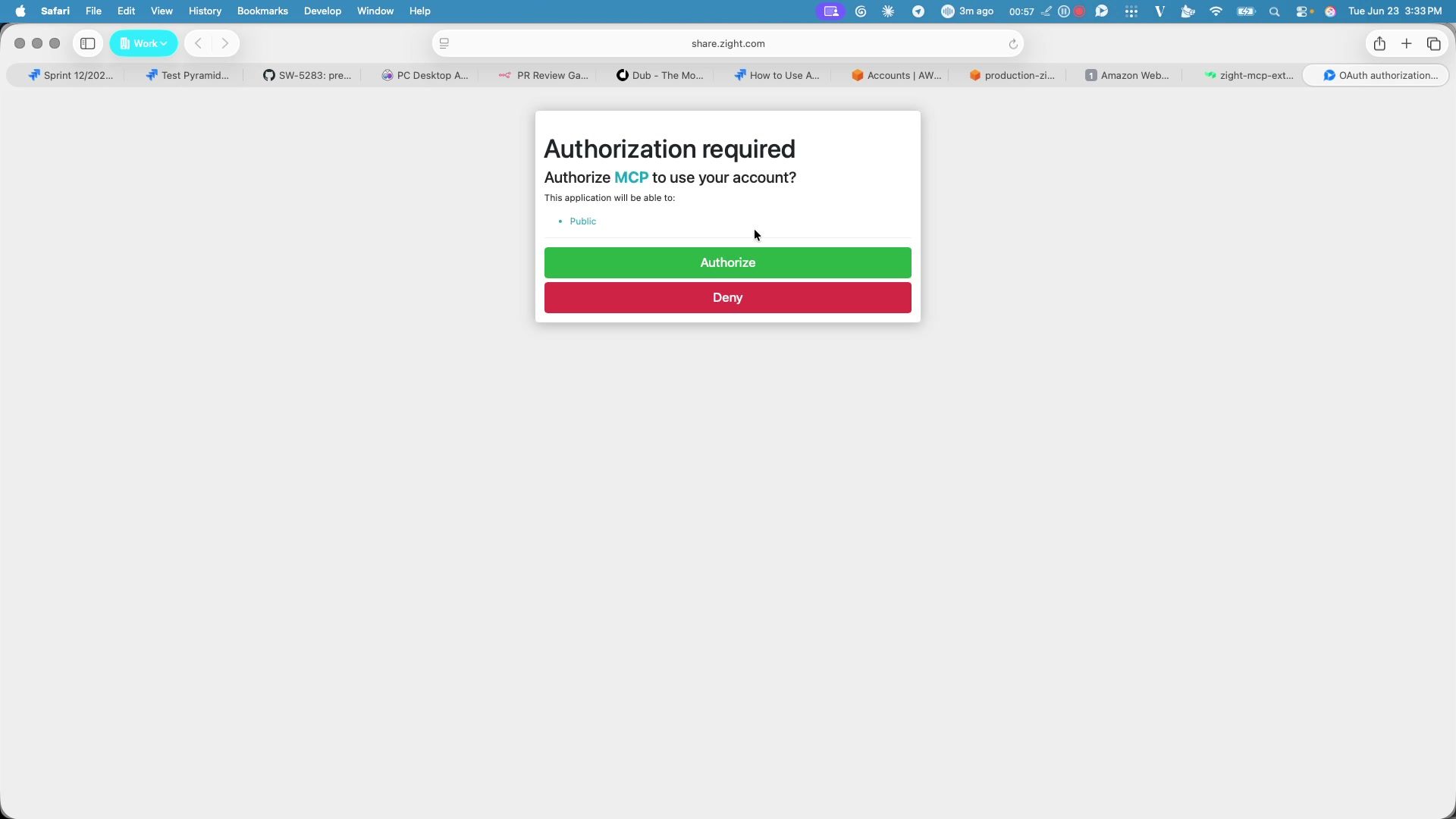Viewport: 1456px width, 819px height.
Task: Open the Safari menu
Action: [55, 11]
